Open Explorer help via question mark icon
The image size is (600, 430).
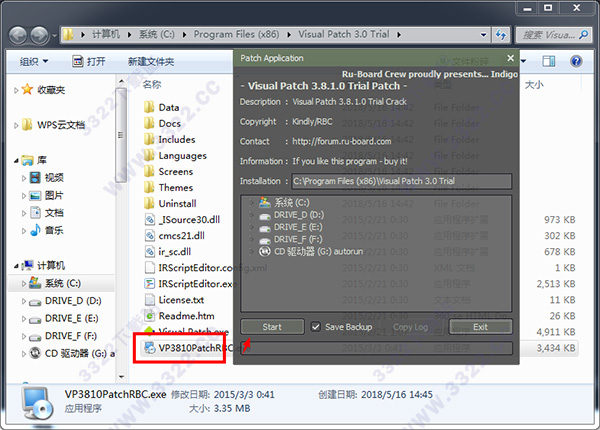576,61
